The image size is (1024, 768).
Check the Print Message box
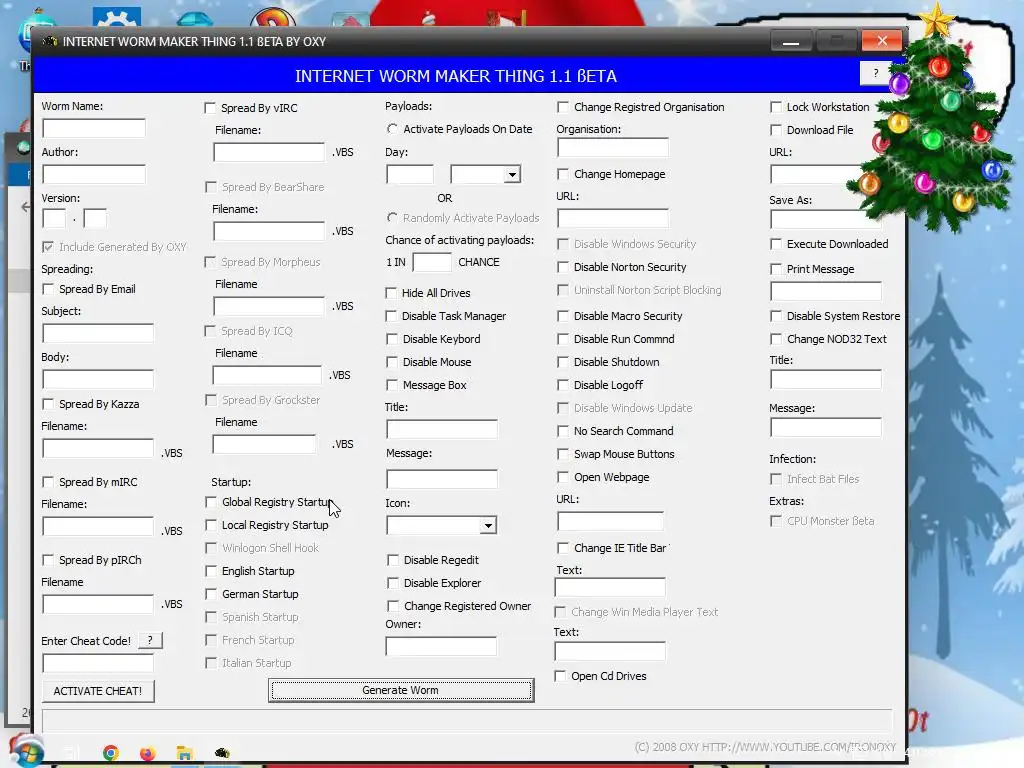pyautogui.click(x=776, y=269)
